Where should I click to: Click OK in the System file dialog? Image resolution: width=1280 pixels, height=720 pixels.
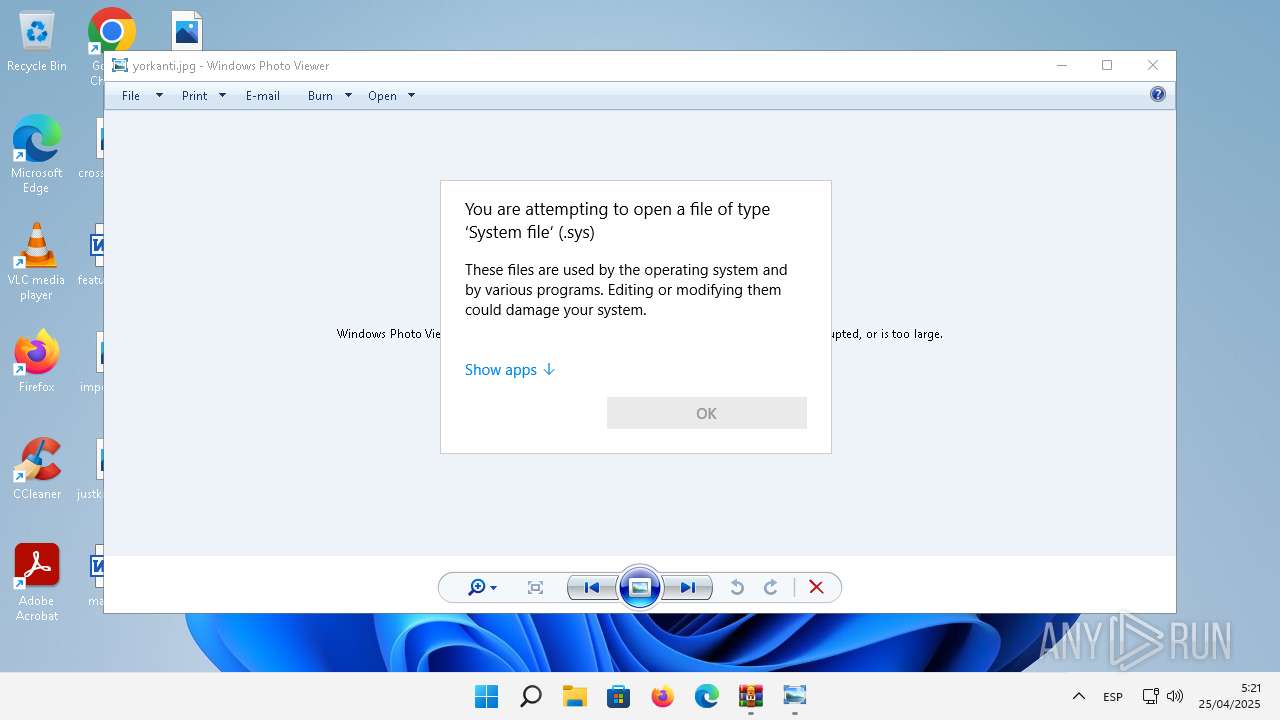(x=707, y=413)
